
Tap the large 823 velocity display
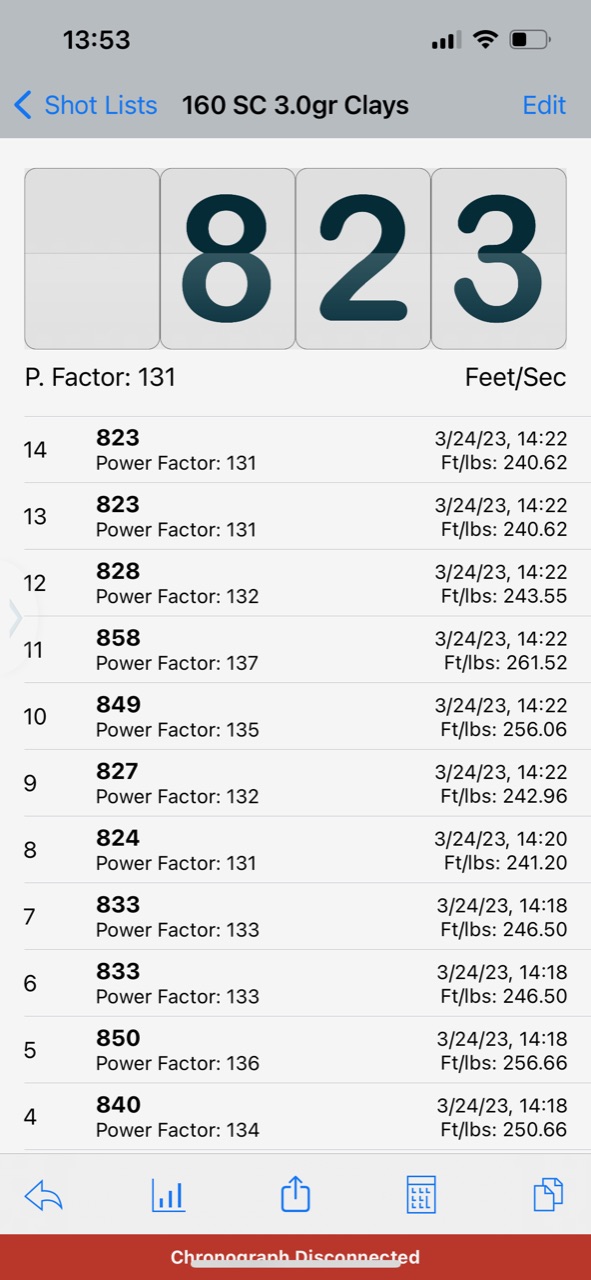coord(295,258)
